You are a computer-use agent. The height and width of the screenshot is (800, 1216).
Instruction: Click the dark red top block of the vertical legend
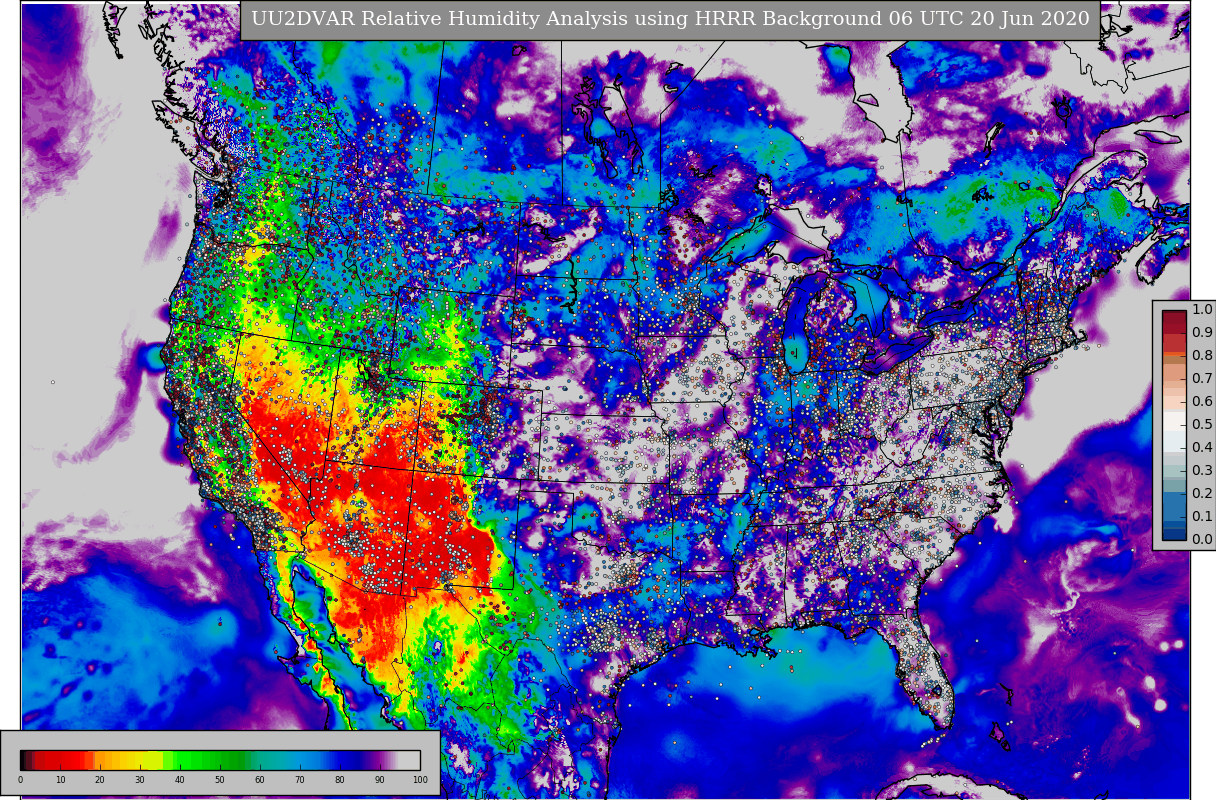tap(1174, 316)
